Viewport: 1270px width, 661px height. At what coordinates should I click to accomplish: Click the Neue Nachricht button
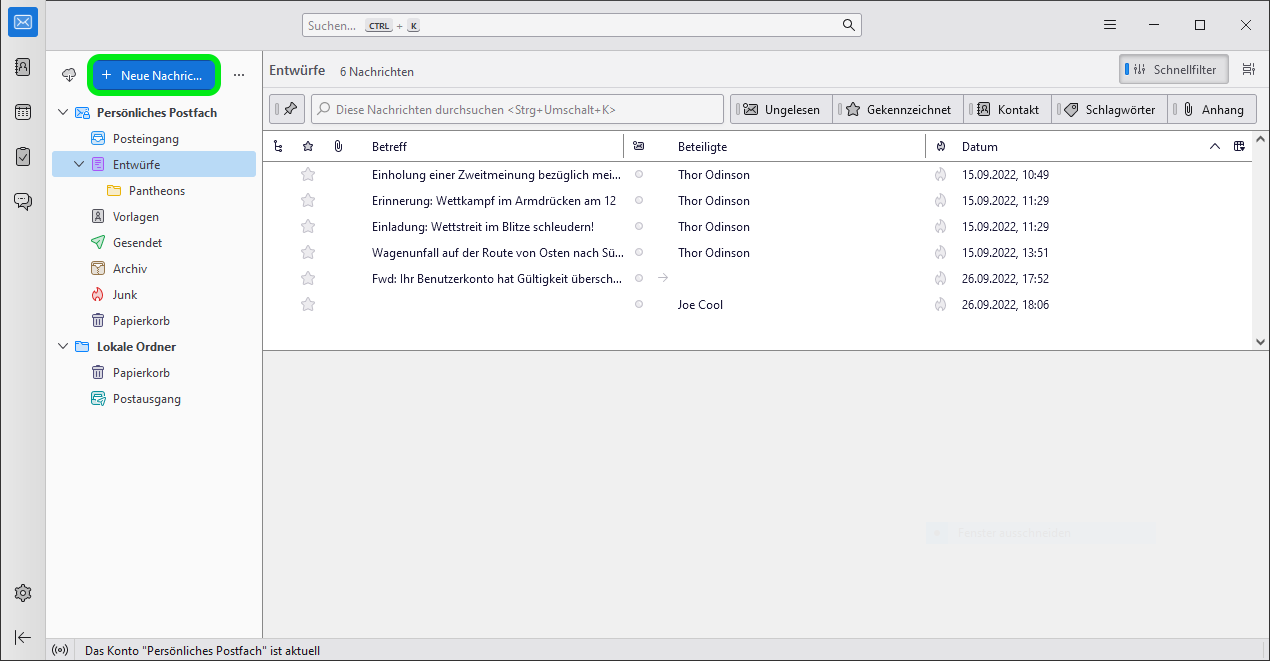[x=154, y=75]
